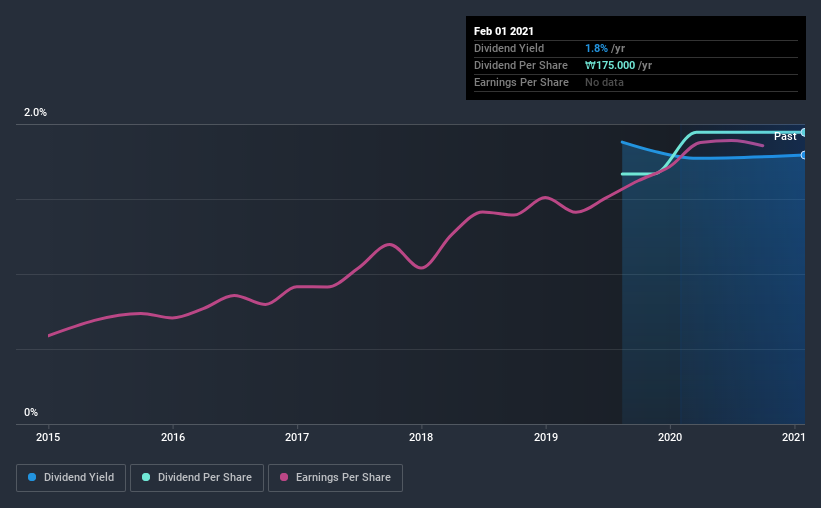
Task: Click the Feb 01 2021 tooltip header
Action: point(504,31)
